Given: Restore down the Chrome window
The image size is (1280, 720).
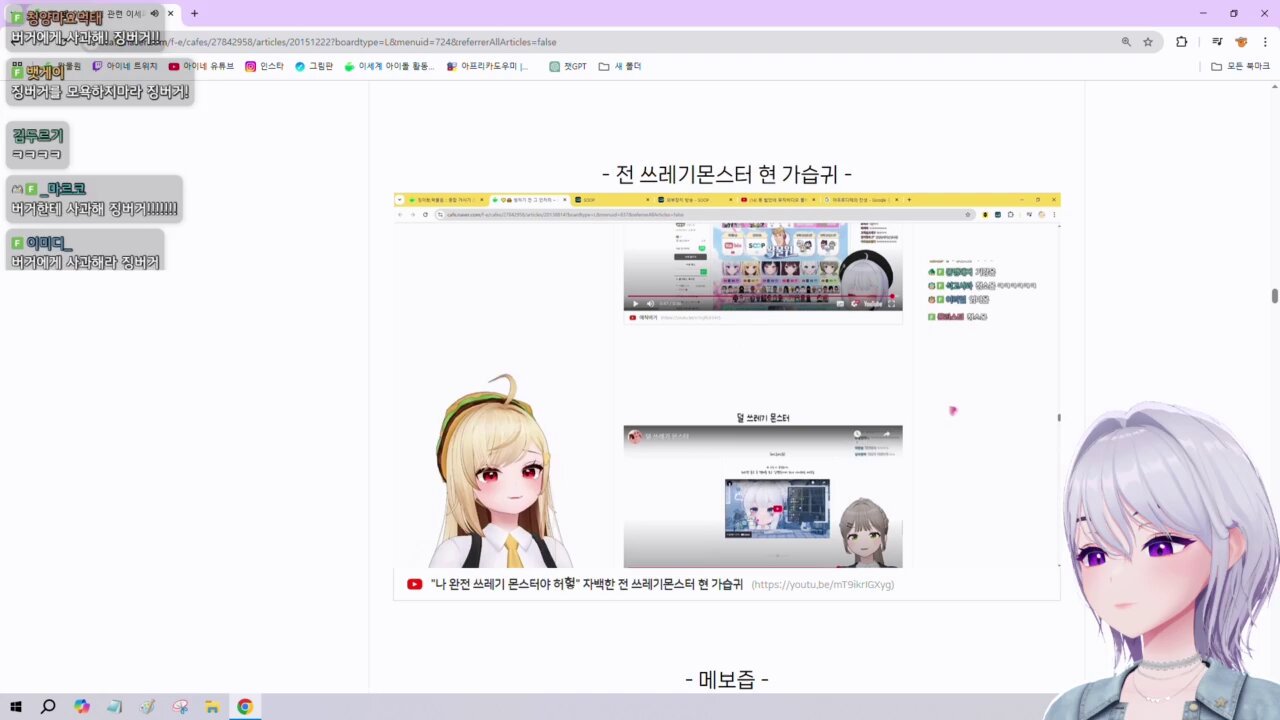Looking at the screenshot, I should (x=1234, y=13).
